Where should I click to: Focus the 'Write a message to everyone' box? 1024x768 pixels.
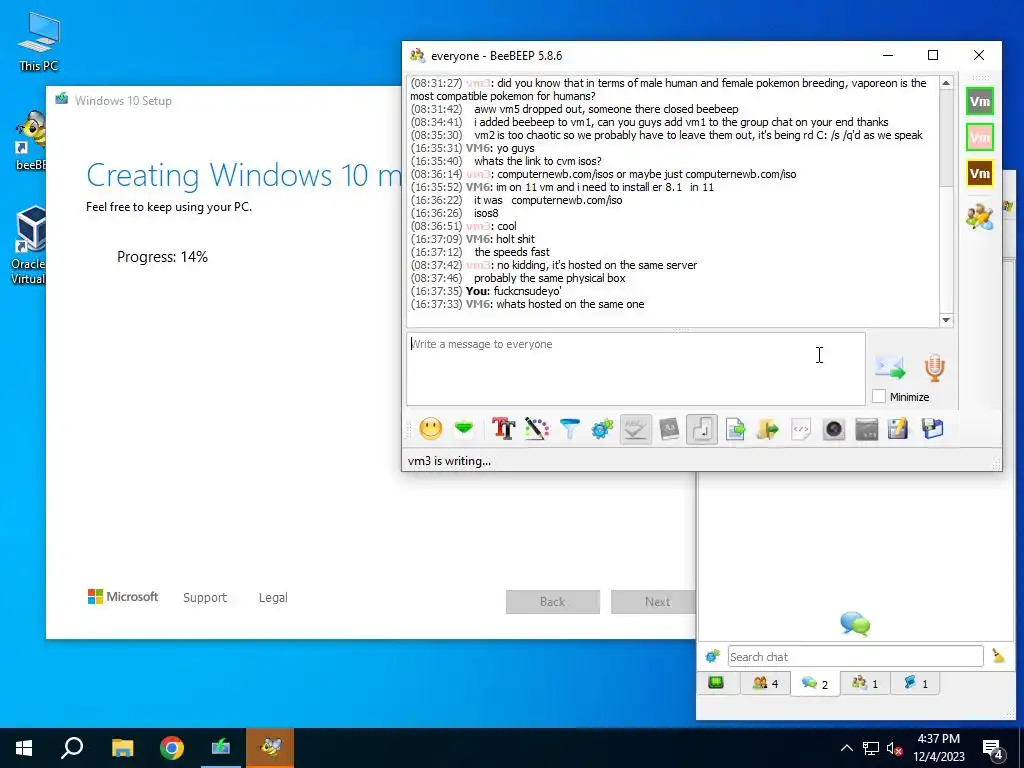coord(635,368)
